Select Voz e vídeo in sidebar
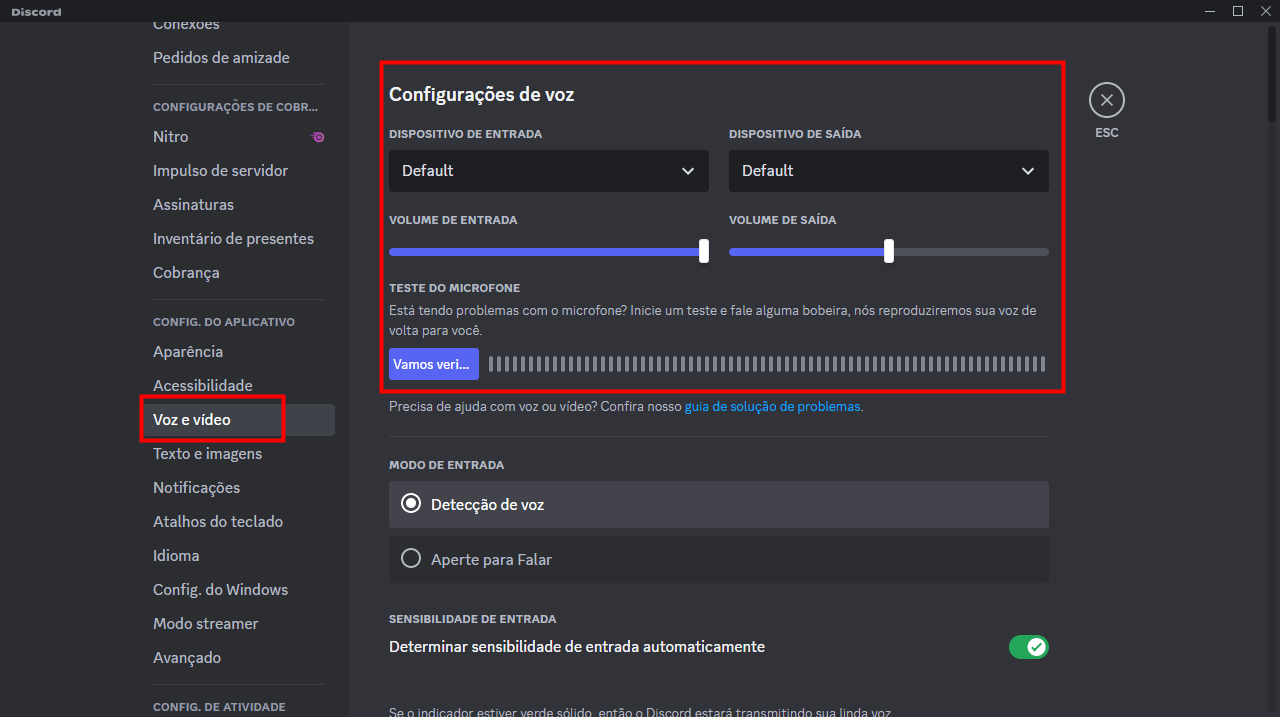 click(238, 420)
